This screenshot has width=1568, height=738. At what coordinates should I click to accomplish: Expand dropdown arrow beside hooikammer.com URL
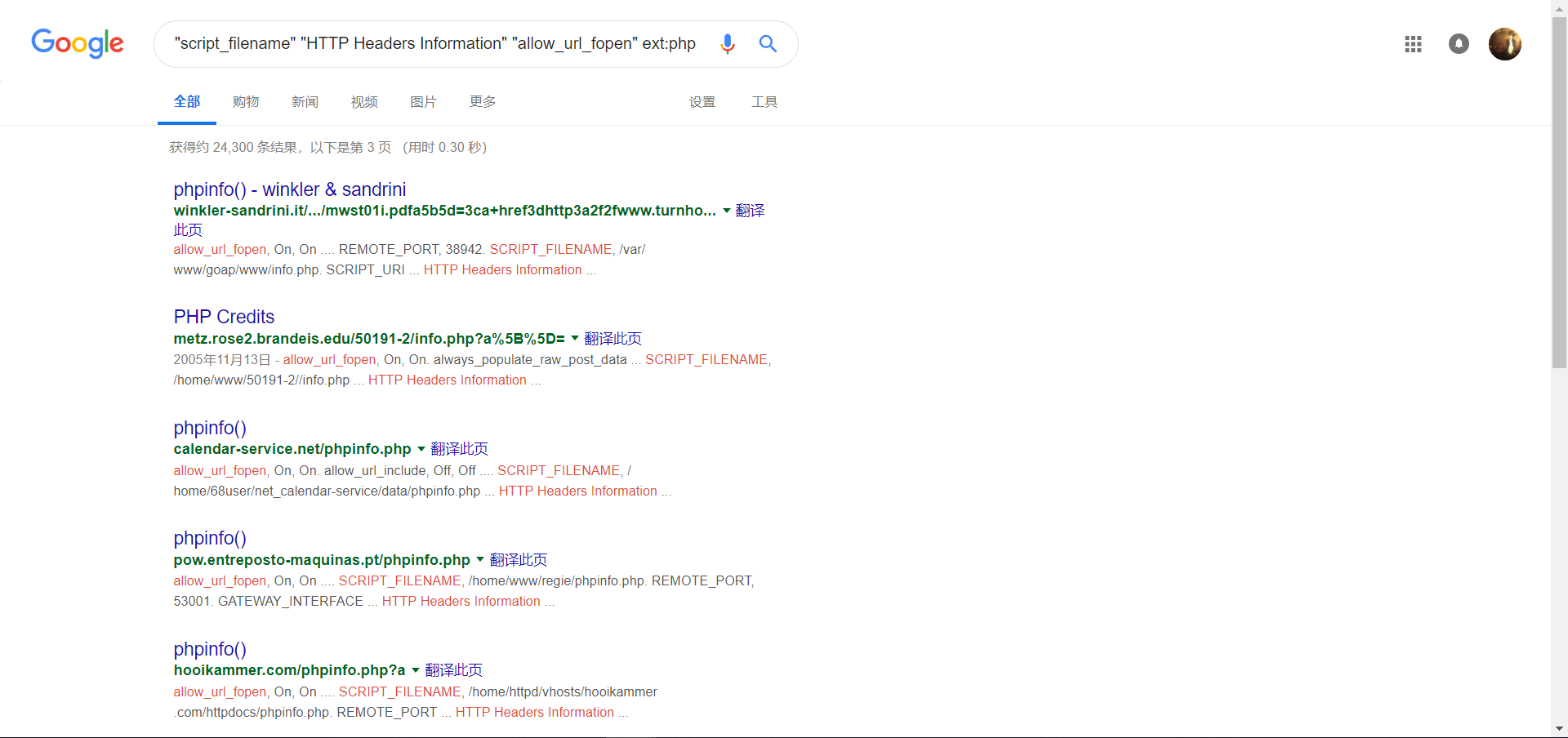pos(416,670)
